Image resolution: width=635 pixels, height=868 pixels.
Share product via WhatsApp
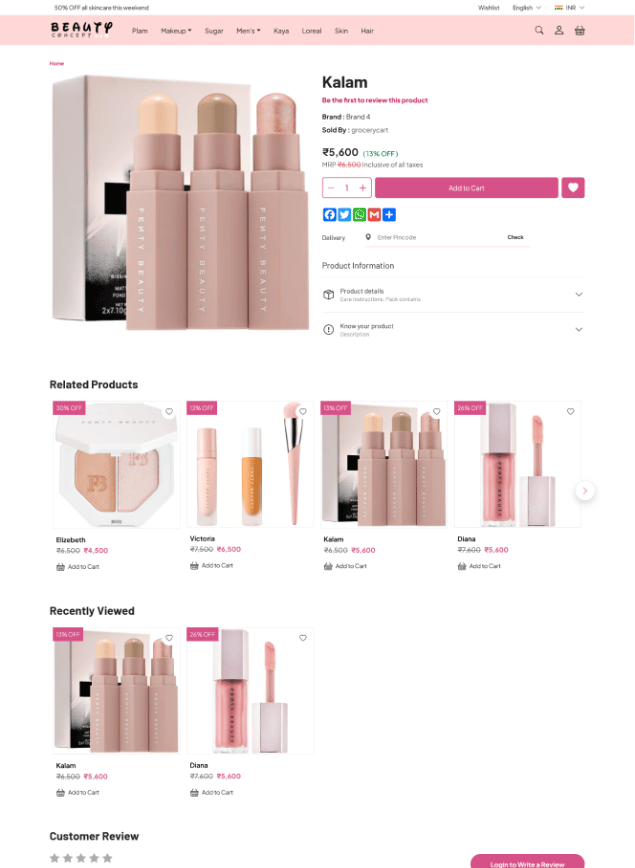[359, 215]
